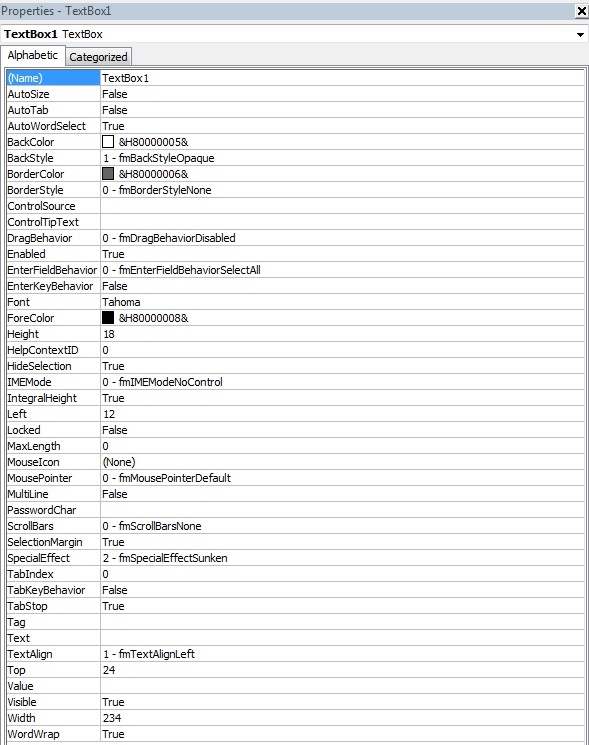
Task: Select the MaxLength property
Action: click(53, 446)
